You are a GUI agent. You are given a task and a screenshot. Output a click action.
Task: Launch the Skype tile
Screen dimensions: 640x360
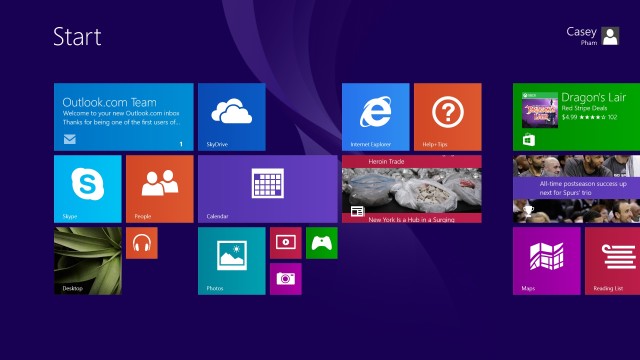click(x=87, y=189)
